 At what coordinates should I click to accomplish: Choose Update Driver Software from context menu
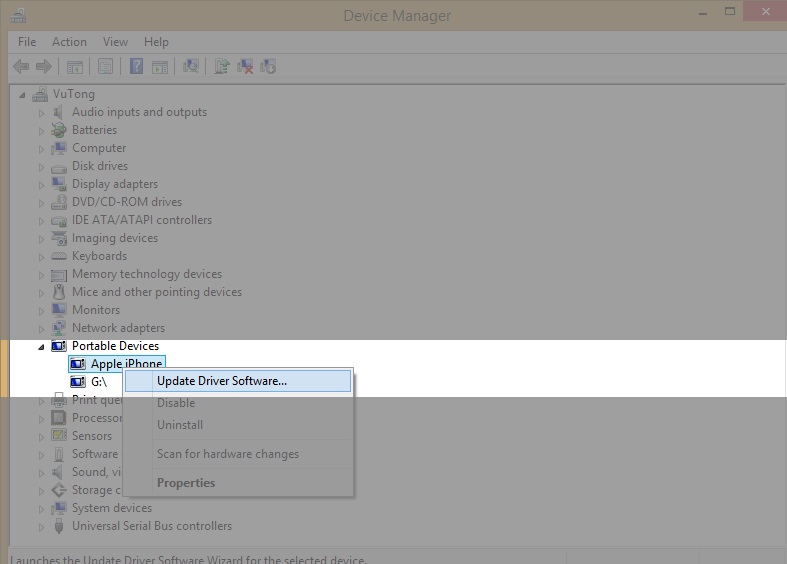221,381
